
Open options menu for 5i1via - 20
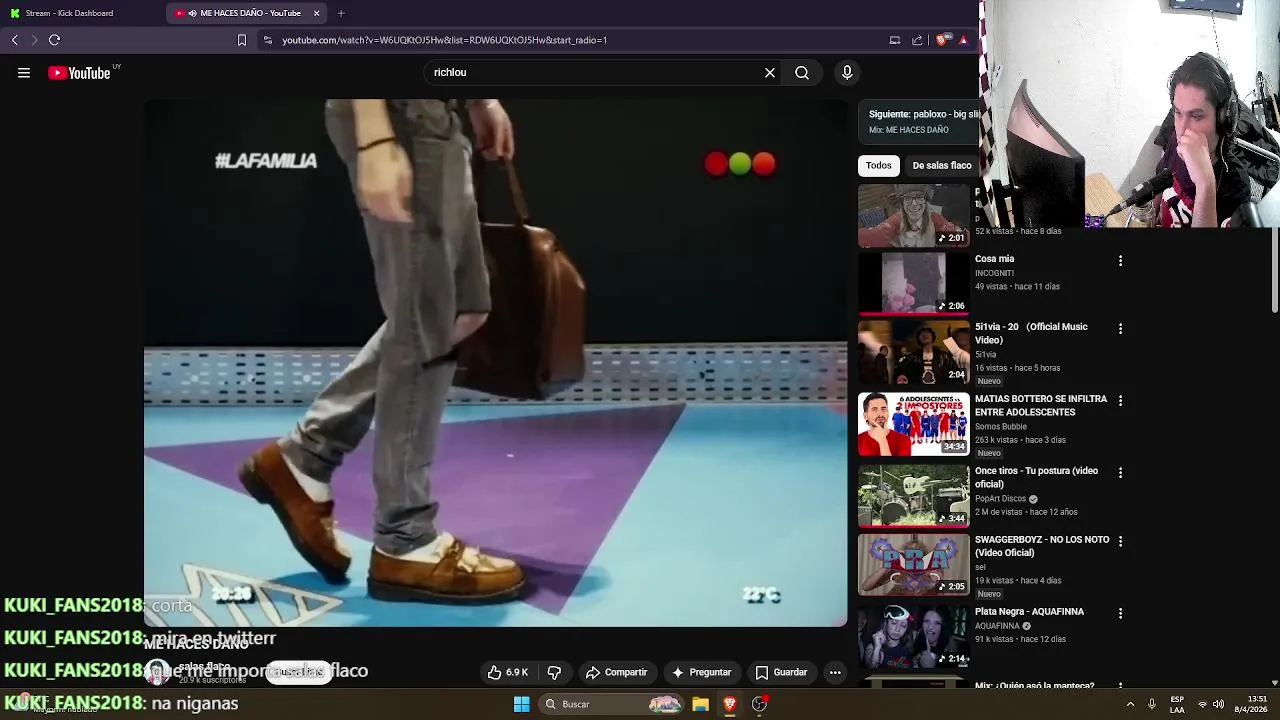1120,329
